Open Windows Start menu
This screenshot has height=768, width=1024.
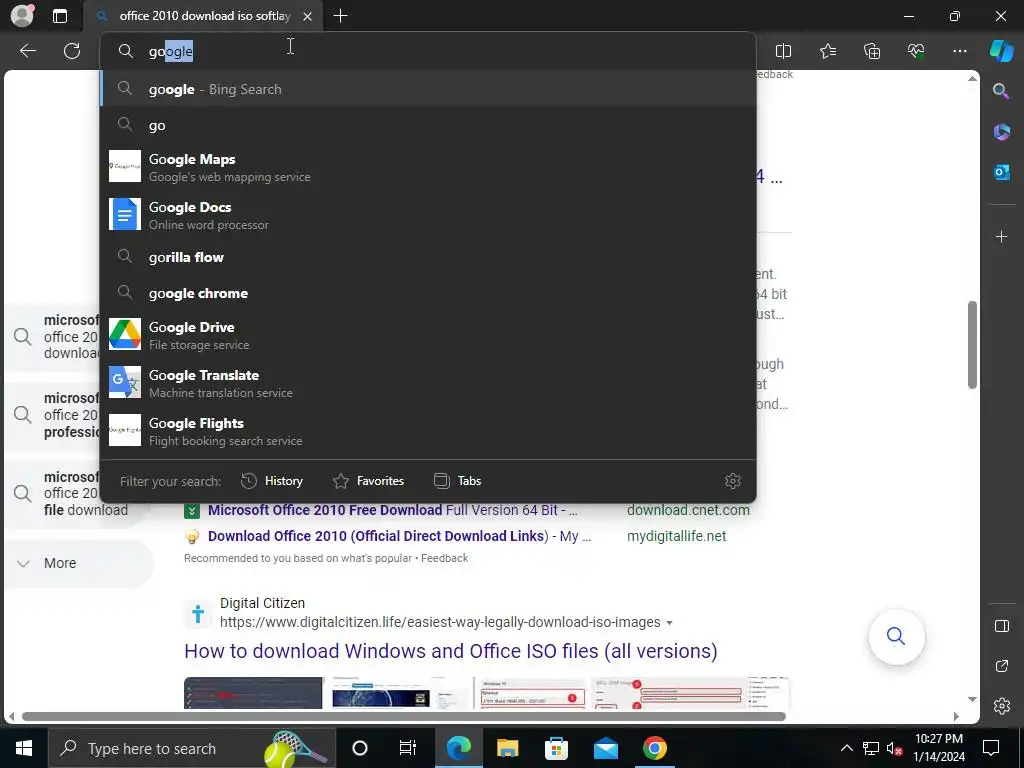24,748
